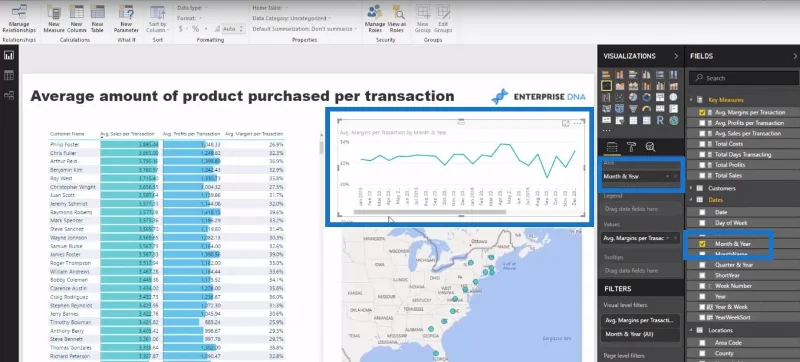Select the matrix visualization icon

646,120
